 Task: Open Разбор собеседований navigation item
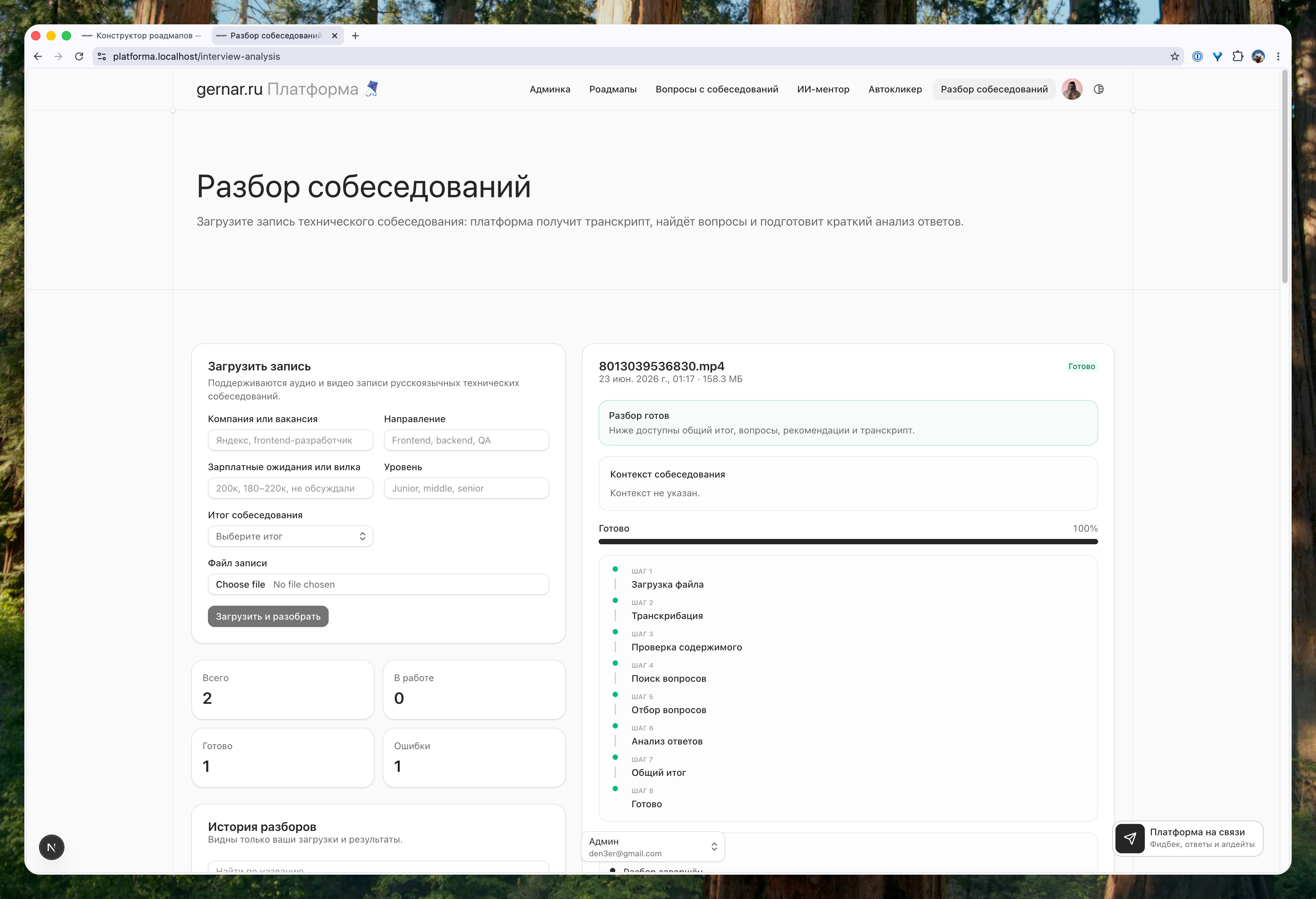[994, 89]
